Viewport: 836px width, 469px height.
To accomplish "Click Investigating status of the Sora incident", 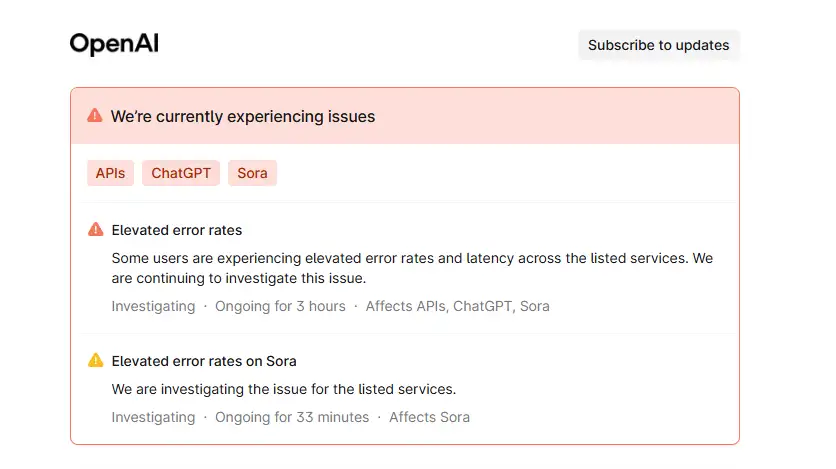I will coord(153,417).
